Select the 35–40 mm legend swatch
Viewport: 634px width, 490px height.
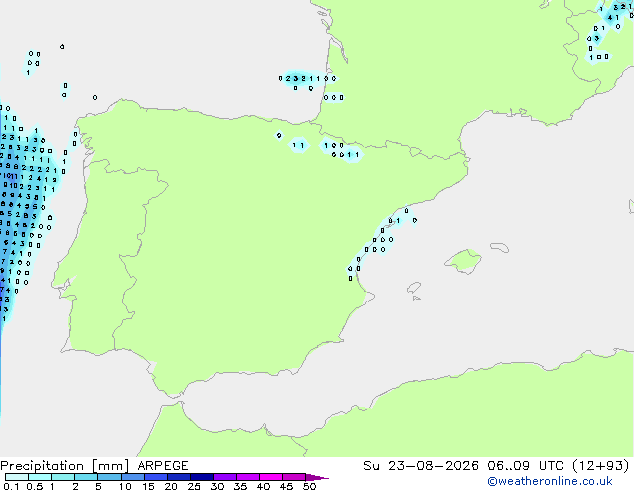point(247,477)
